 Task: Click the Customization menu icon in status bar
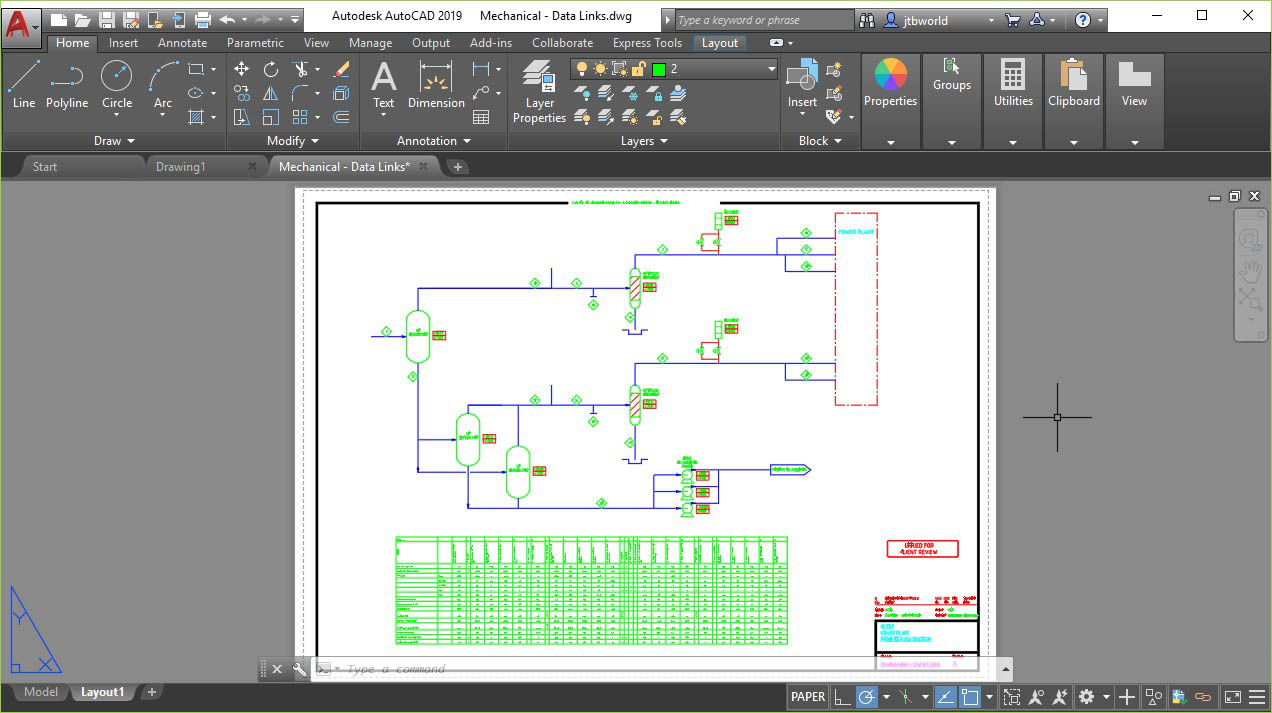1255,697
